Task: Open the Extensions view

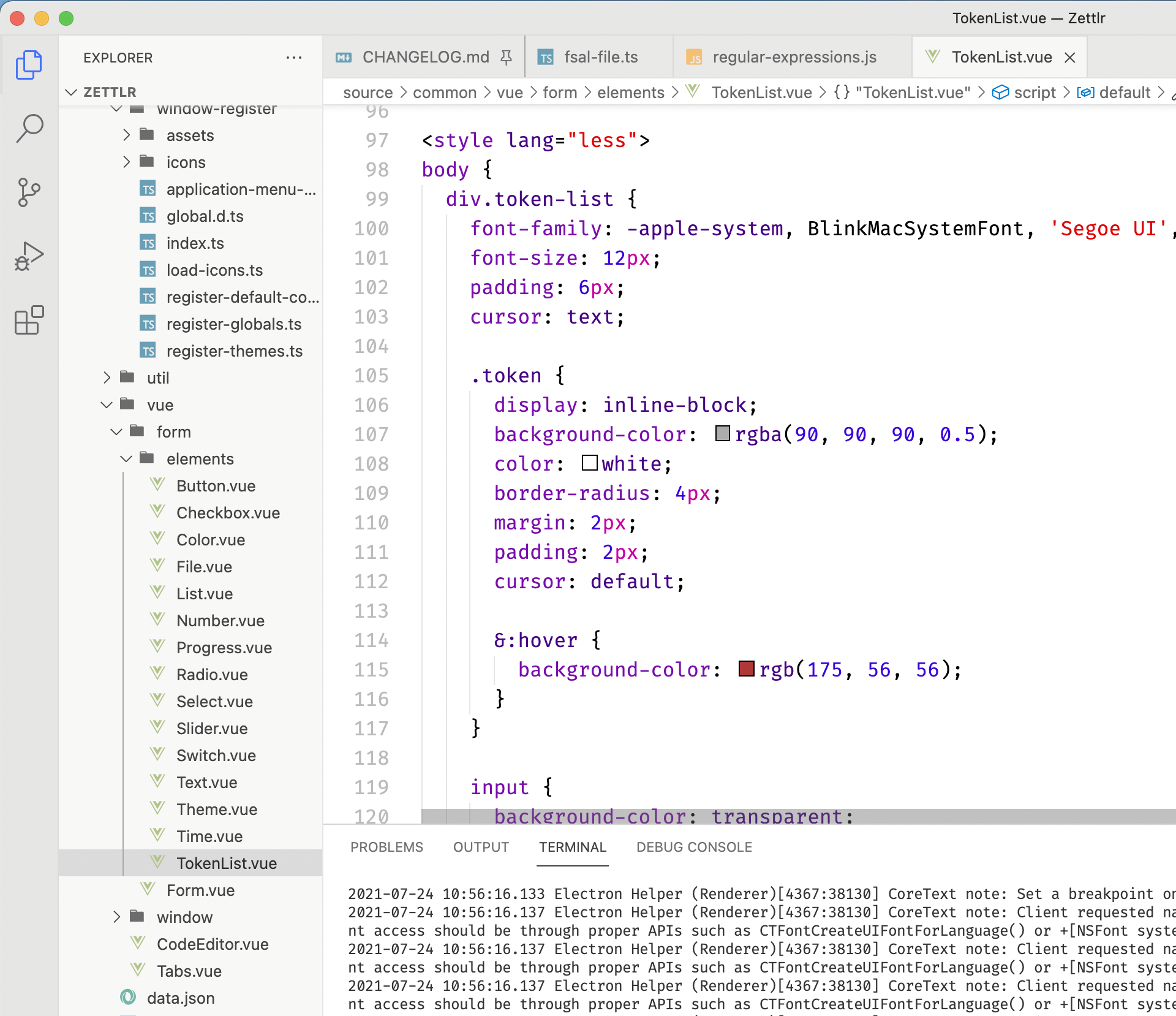Action: click(29, 320)
